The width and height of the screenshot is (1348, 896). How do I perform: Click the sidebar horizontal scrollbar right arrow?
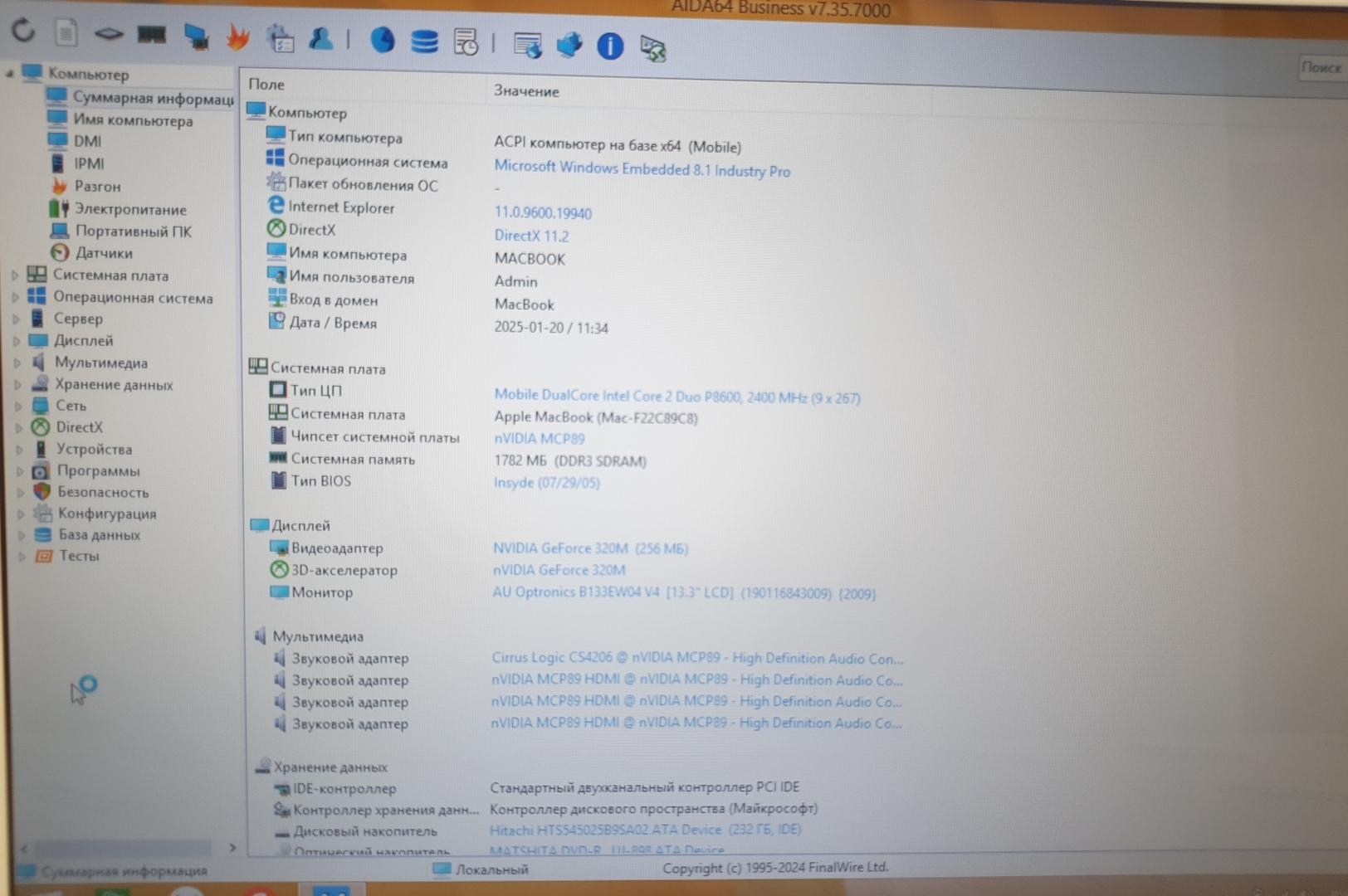tap(232, 847)
